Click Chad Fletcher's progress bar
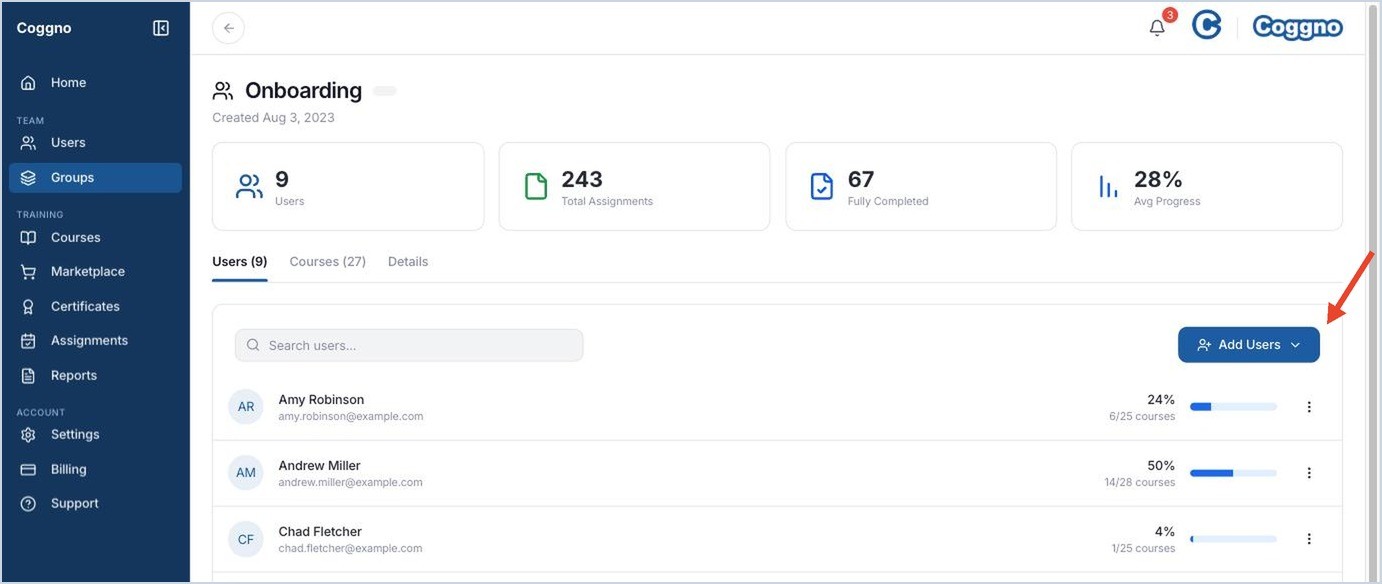Screen dimensions: 1382x584 (x=1233, y=539)
